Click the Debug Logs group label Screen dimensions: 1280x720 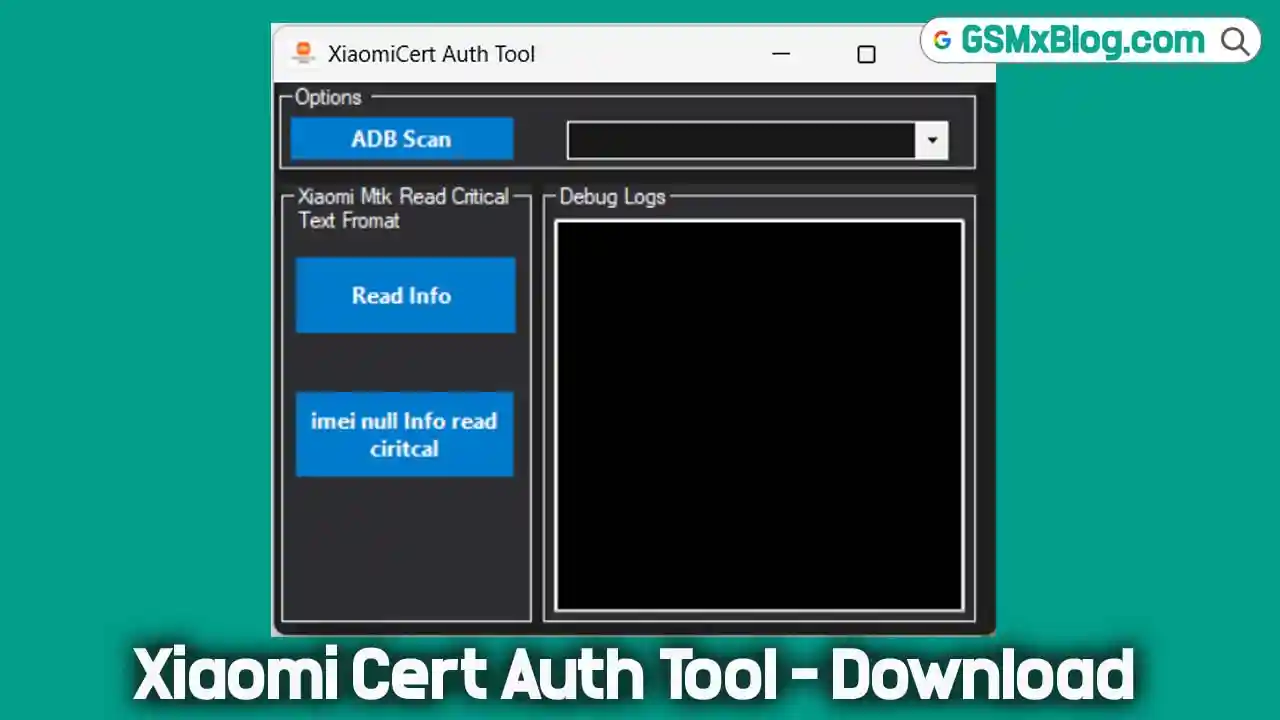point(612,197)
